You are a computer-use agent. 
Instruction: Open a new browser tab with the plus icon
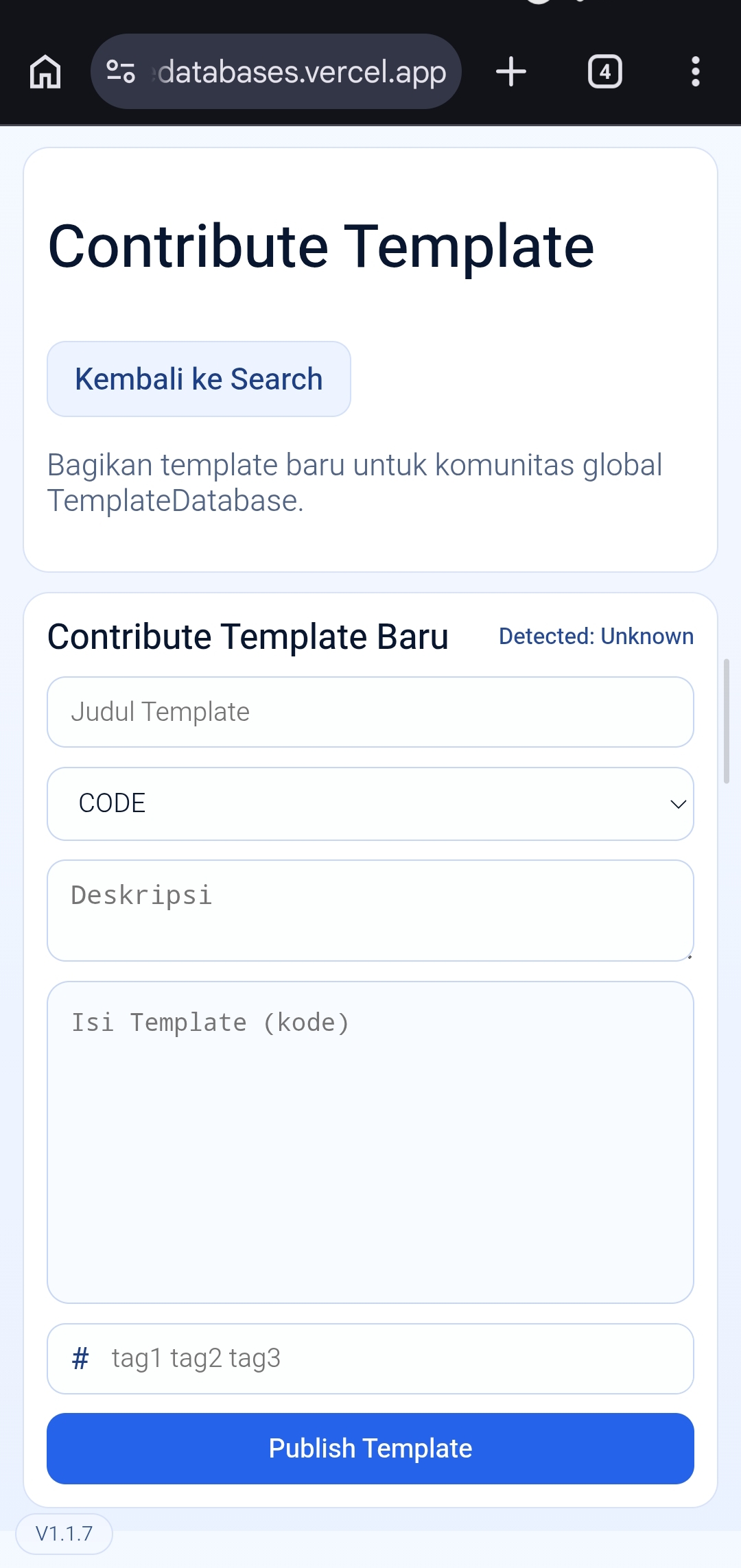[511, 71]
